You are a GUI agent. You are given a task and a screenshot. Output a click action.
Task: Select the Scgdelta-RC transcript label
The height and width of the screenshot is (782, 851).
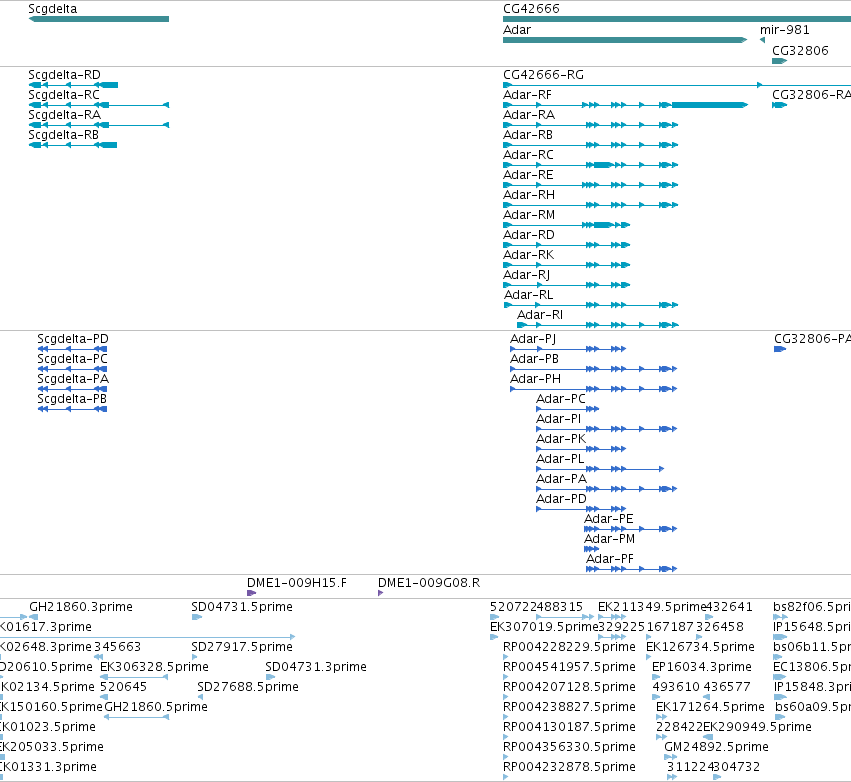coord(64,95)
